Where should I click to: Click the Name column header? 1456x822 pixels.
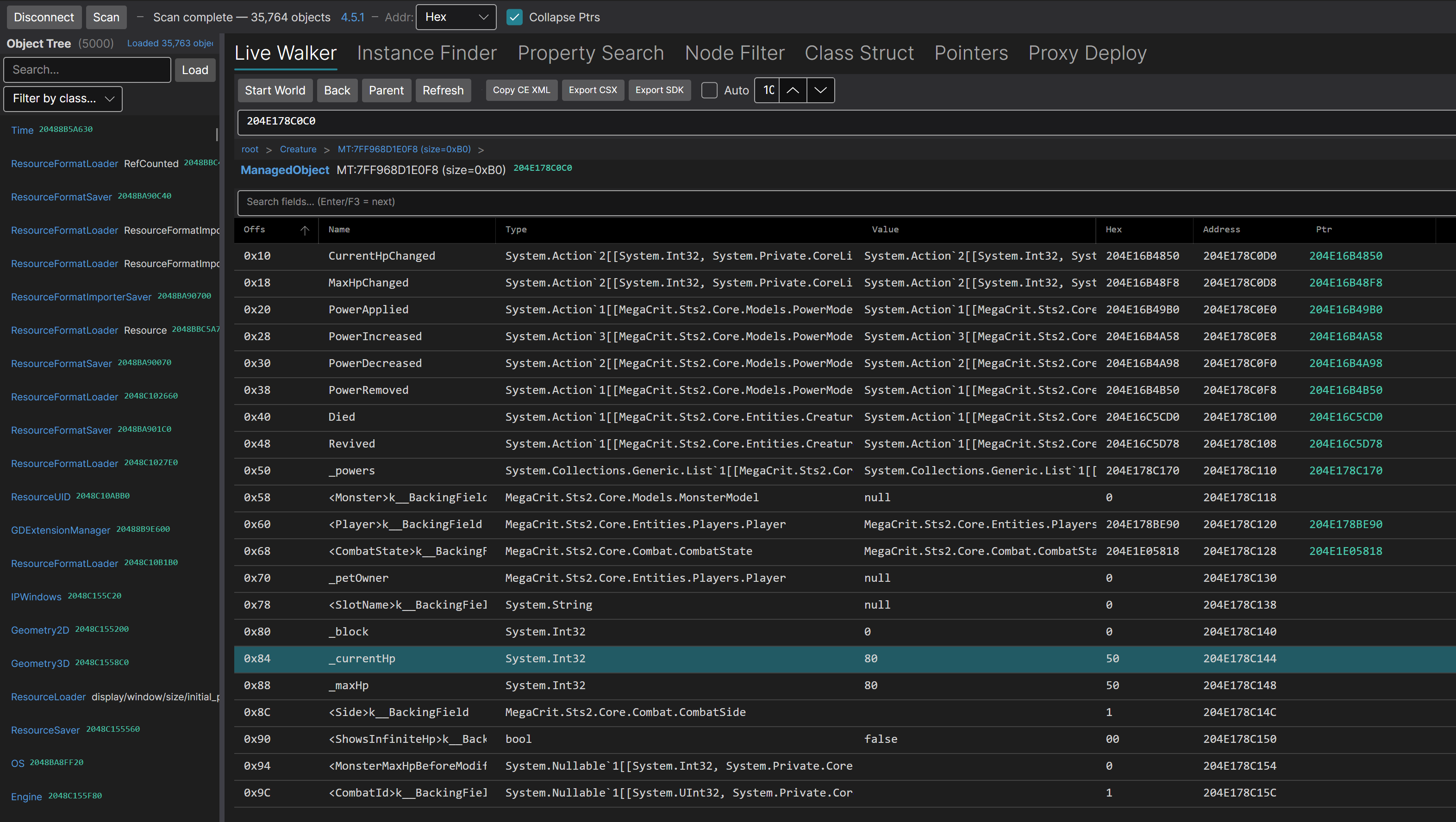[407, 230]
